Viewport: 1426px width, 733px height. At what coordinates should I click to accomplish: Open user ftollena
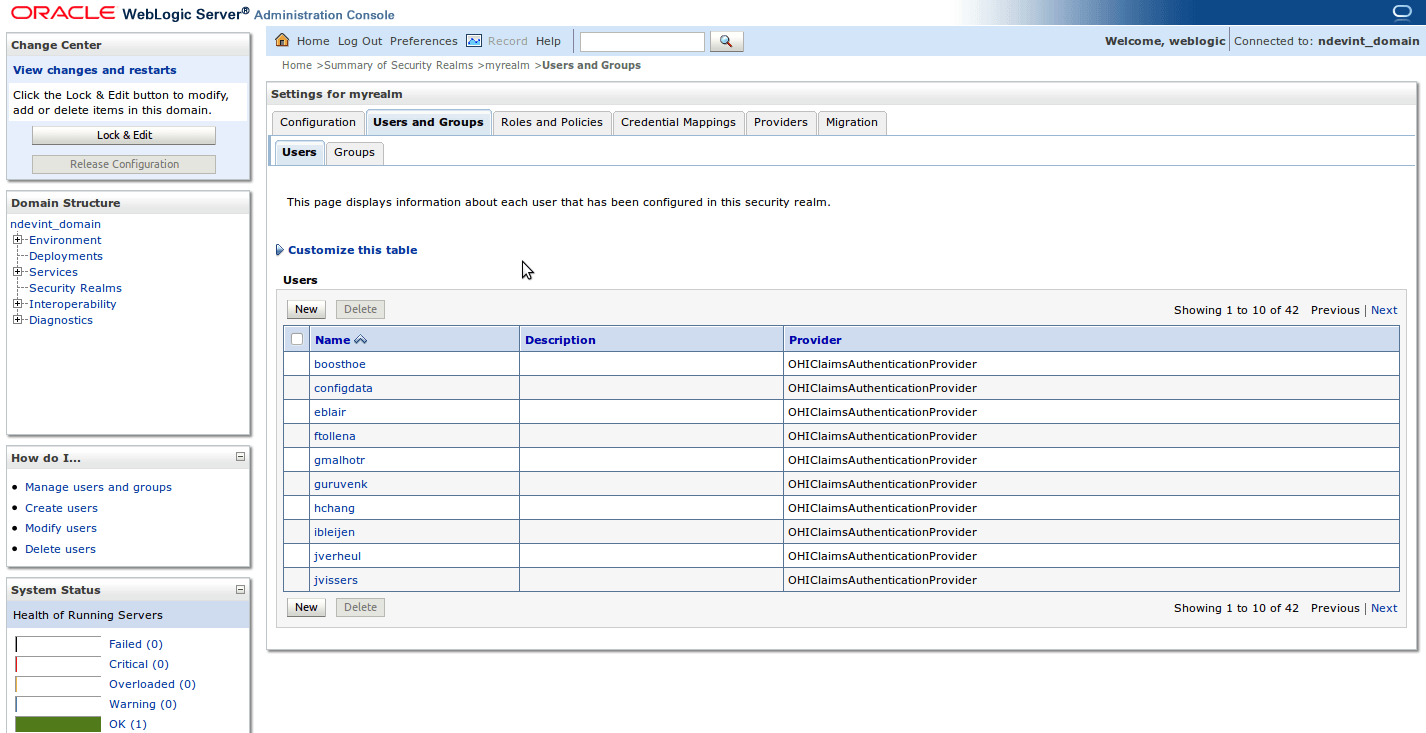coord(335,436)
